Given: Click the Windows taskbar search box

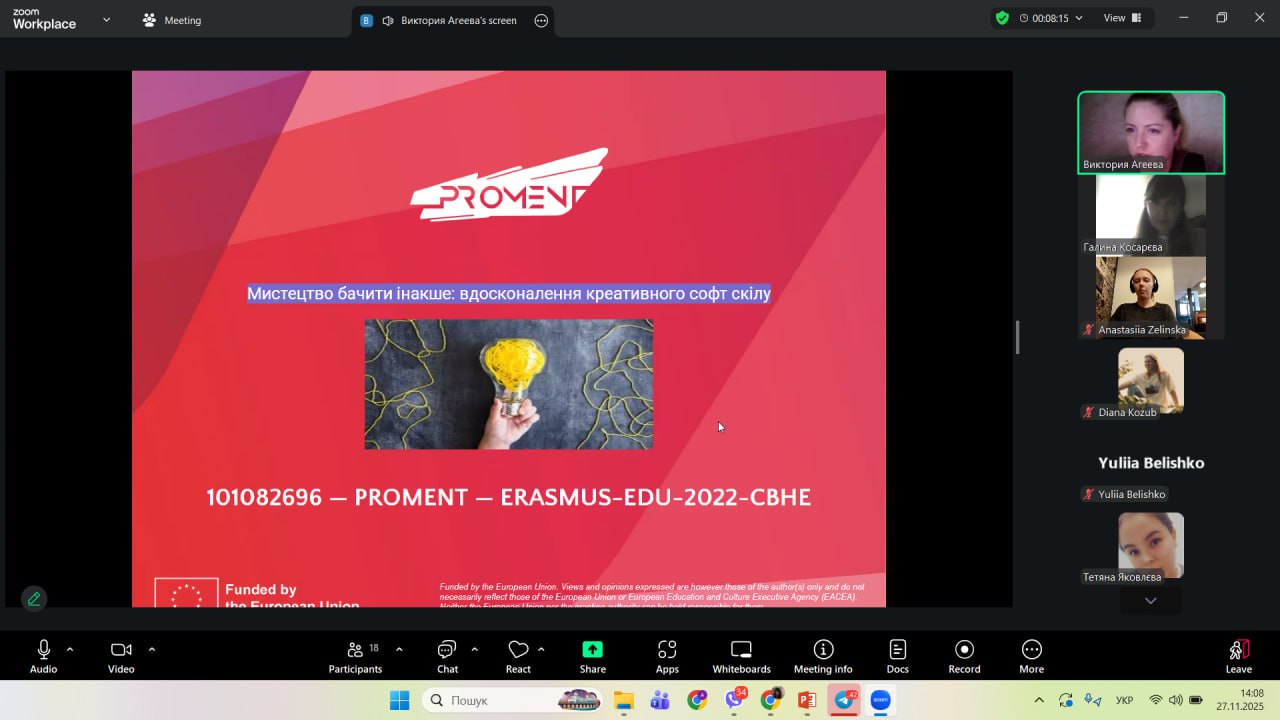Looking at the screenshot, I should [x=512, y=700].
